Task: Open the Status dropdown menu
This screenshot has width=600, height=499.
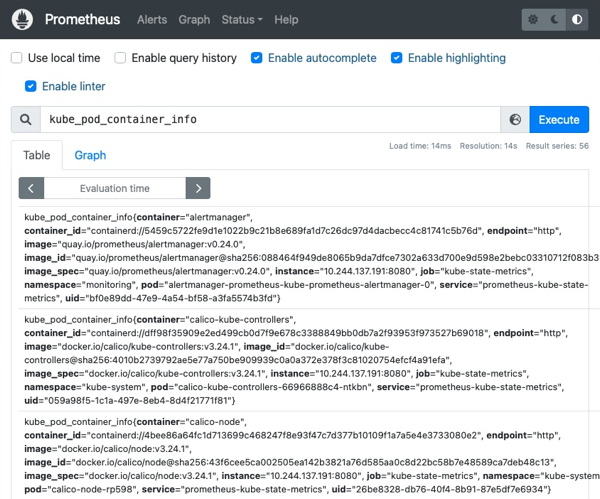Action: [x=242, y=20]
